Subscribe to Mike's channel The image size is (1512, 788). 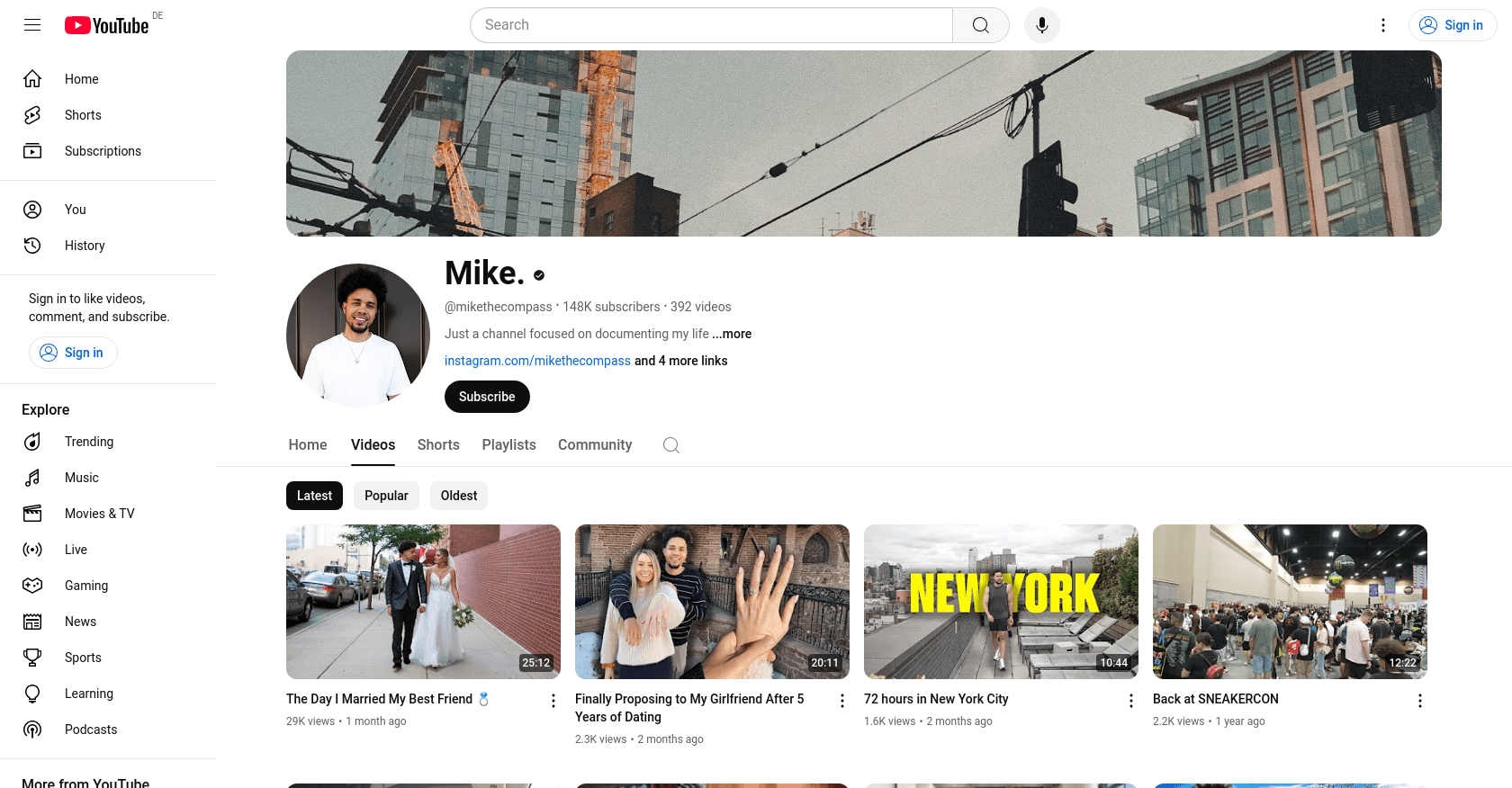coord(487,397)
